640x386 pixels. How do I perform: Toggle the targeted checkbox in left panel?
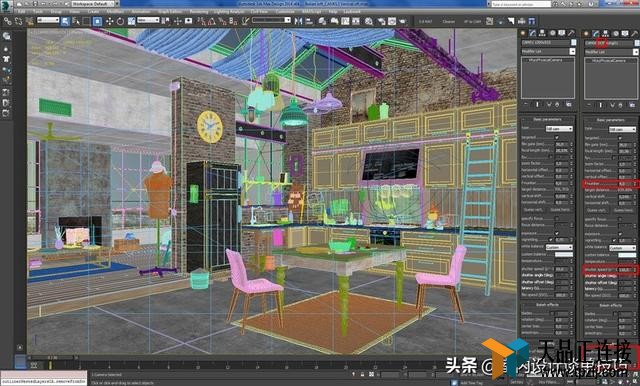click(x=556, y=138)
